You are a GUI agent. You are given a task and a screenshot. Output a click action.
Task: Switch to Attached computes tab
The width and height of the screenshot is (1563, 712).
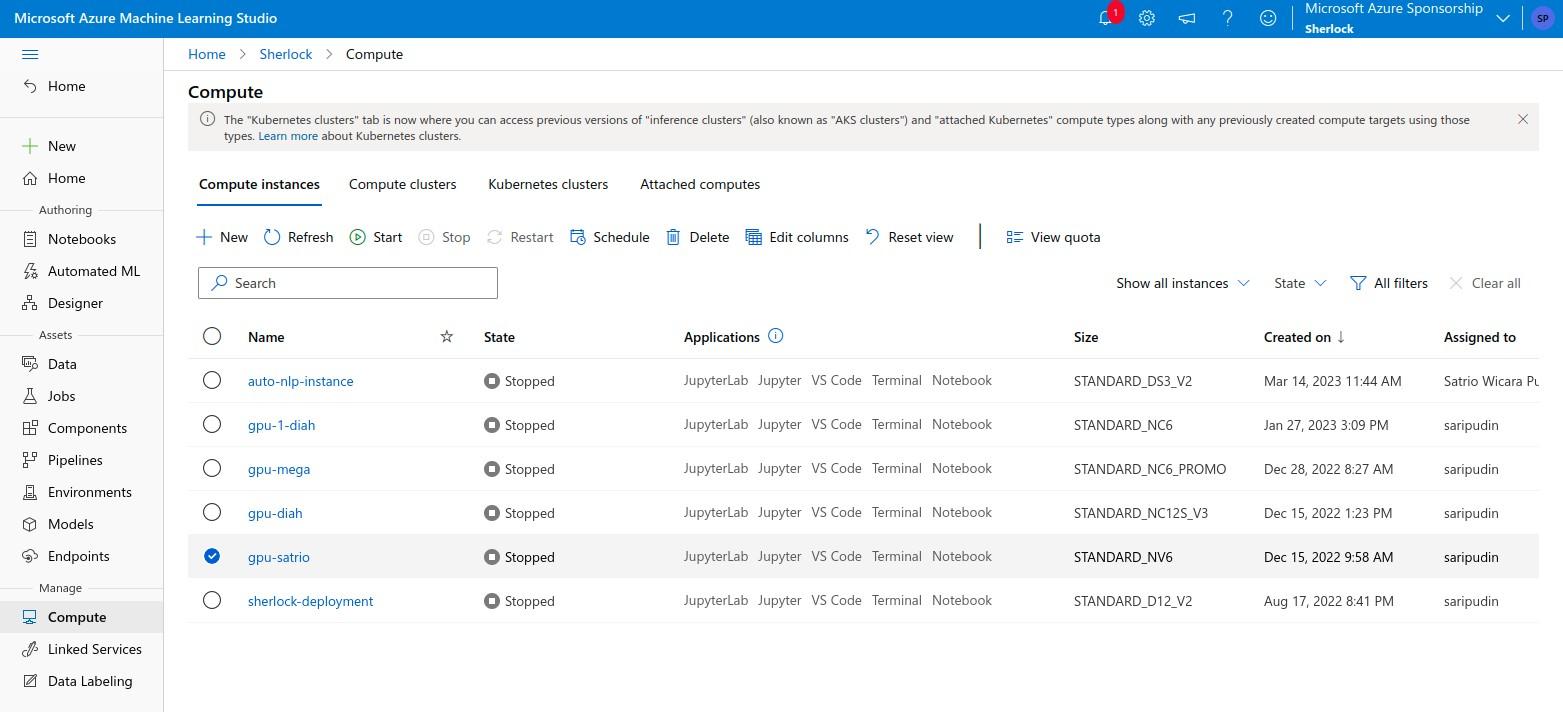pos(700,184)
